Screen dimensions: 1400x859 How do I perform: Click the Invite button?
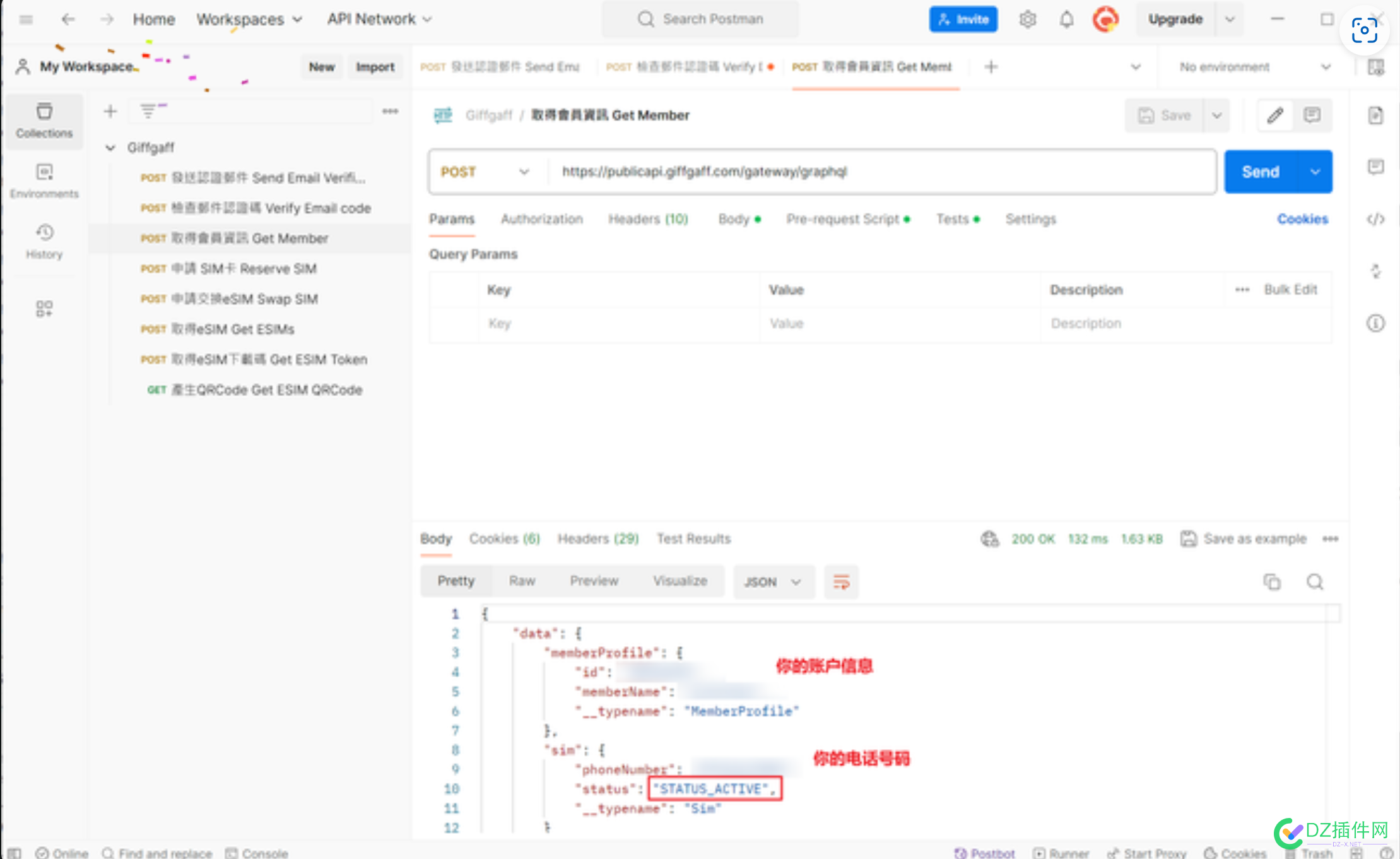(963, 20)
